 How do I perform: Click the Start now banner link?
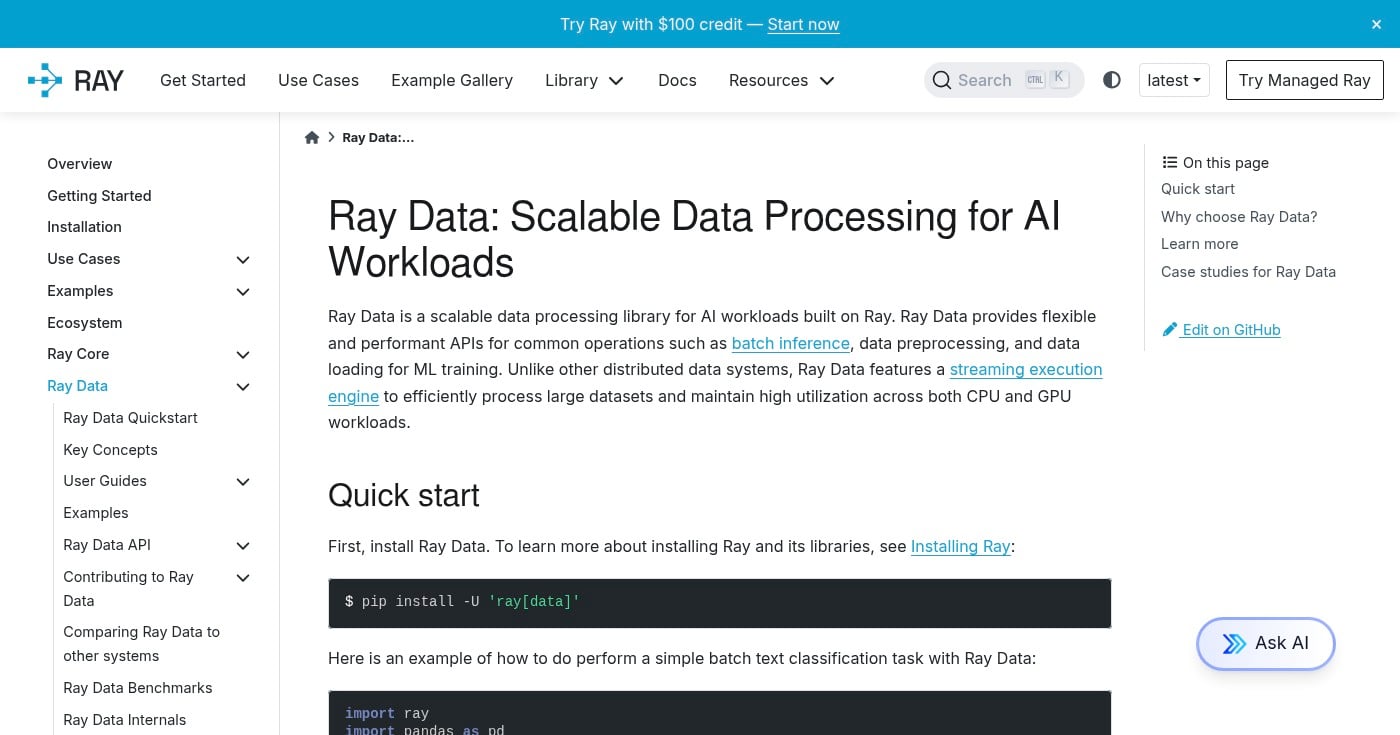[803, 24]
